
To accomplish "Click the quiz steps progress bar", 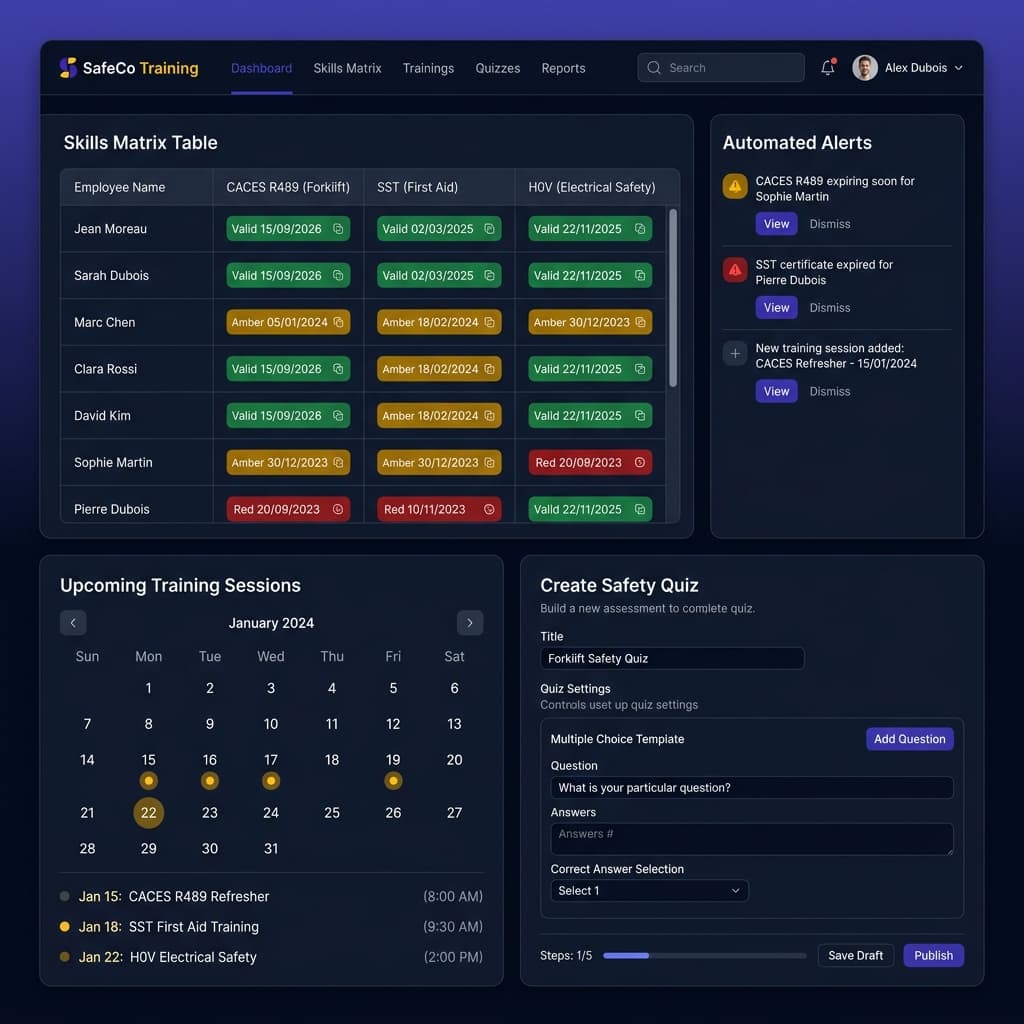I will 704,956.
